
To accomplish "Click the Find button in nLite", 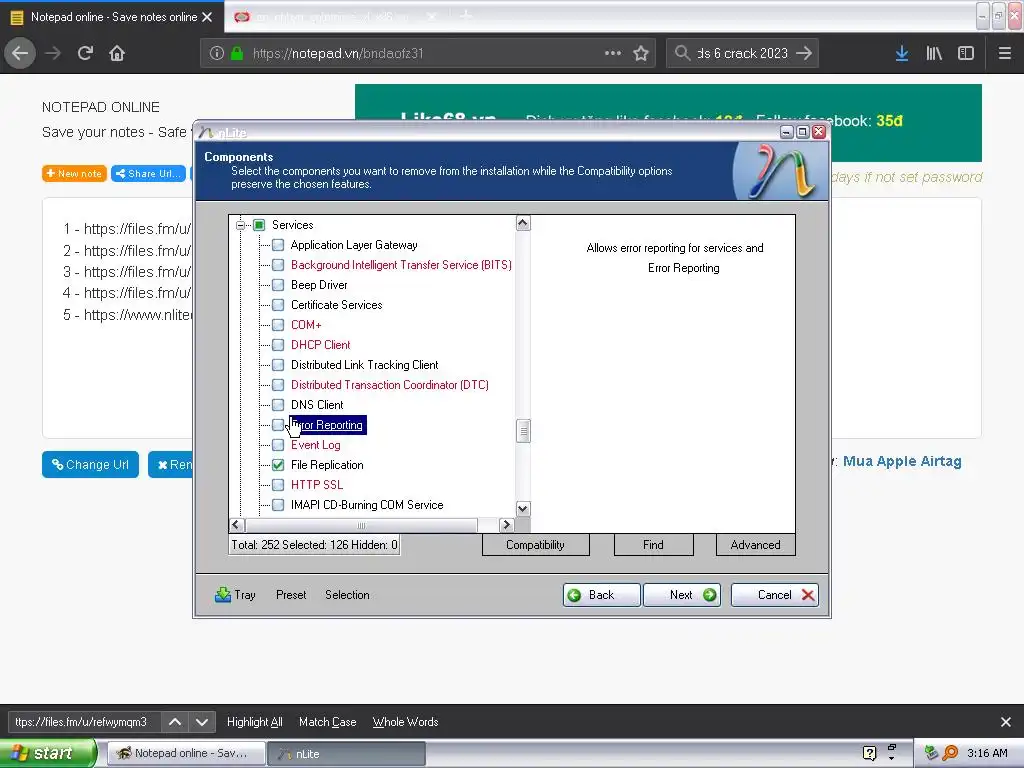I will click(653, 545).
